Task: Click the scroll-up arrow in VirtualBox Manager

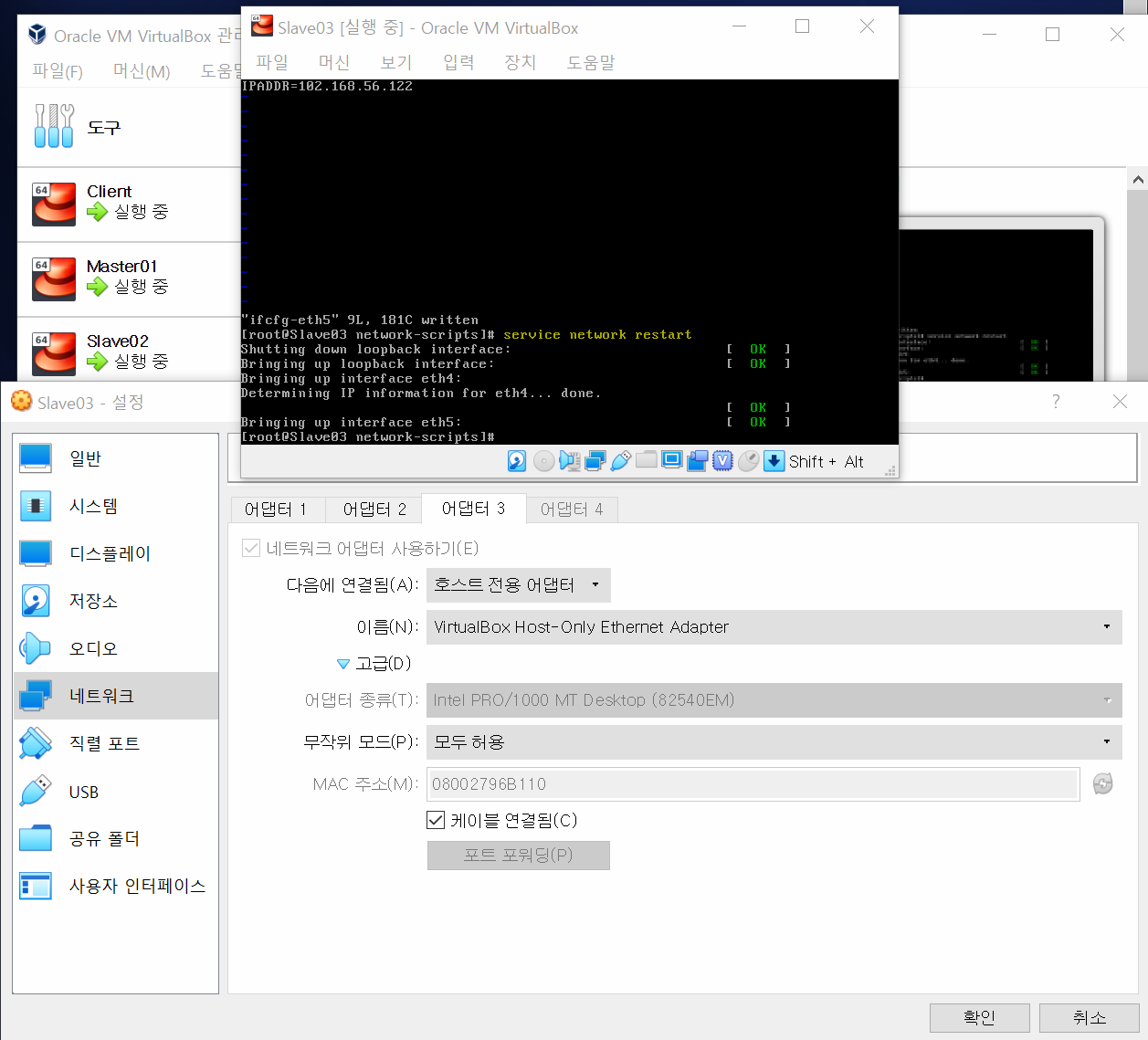Action: tap(1138, 180)
